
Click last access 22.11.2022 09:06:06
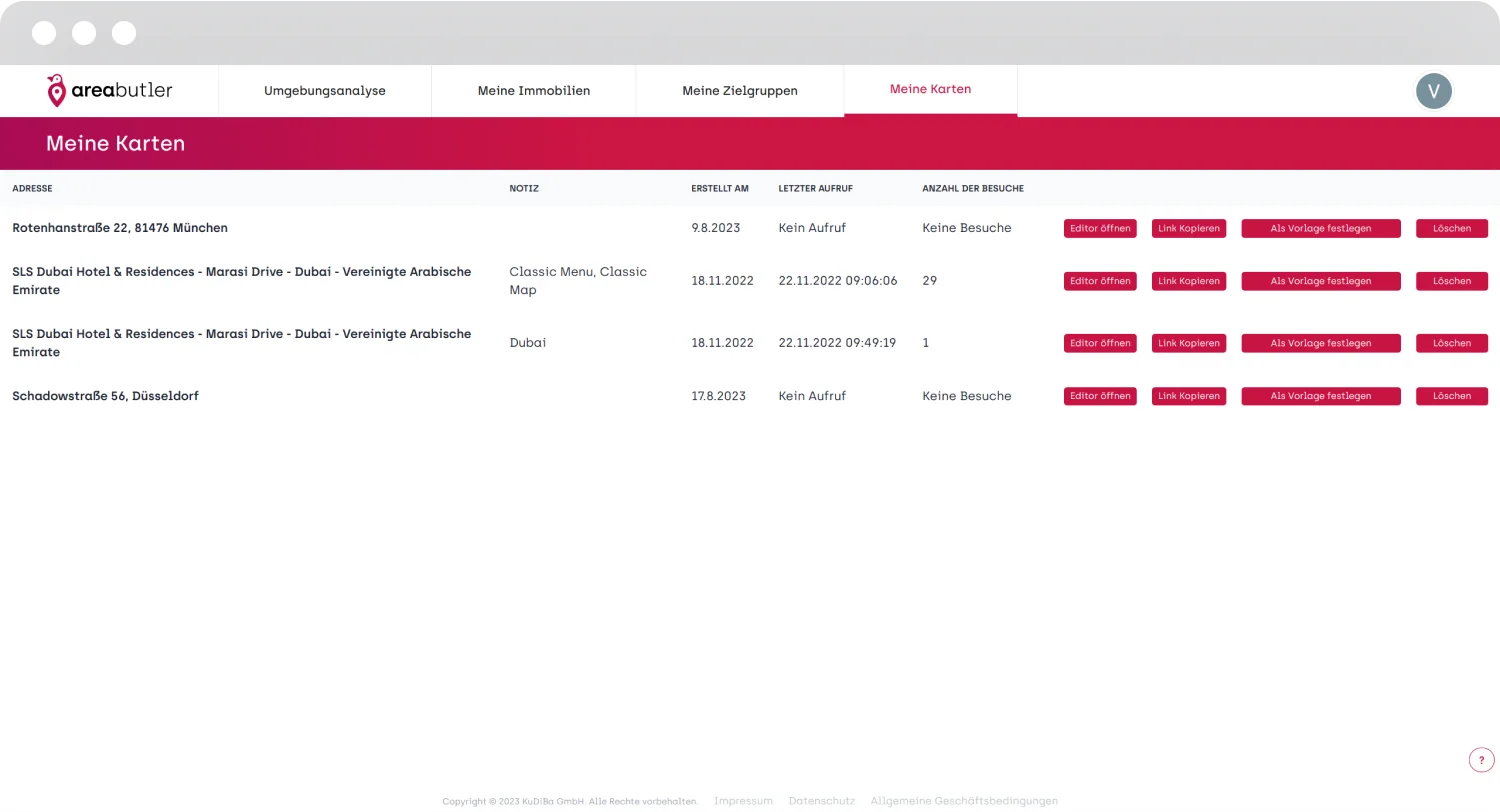pos(838,281)
